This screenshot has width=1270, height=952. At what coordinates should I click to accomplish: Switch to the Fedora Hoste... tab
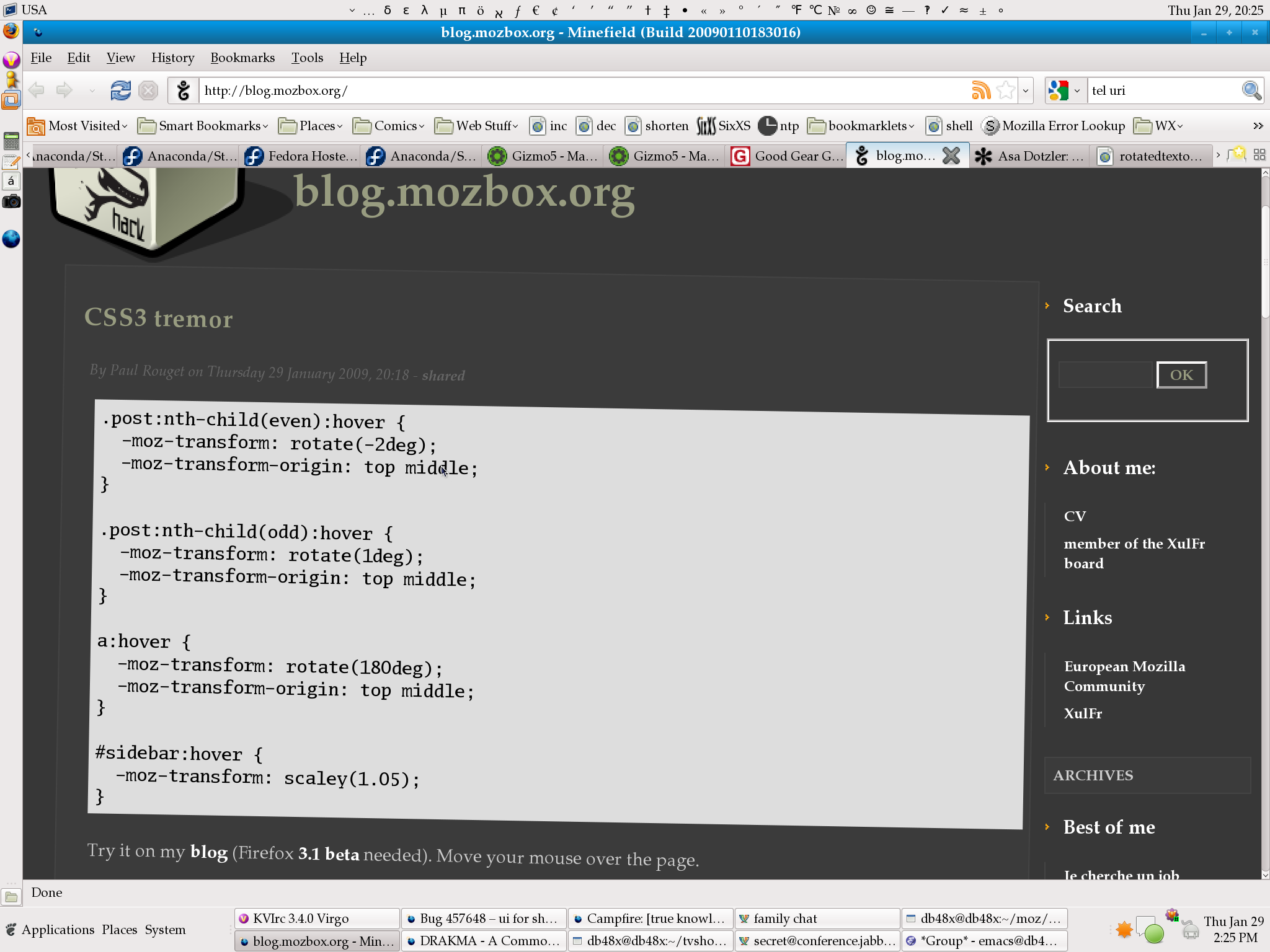pos(301,156)
